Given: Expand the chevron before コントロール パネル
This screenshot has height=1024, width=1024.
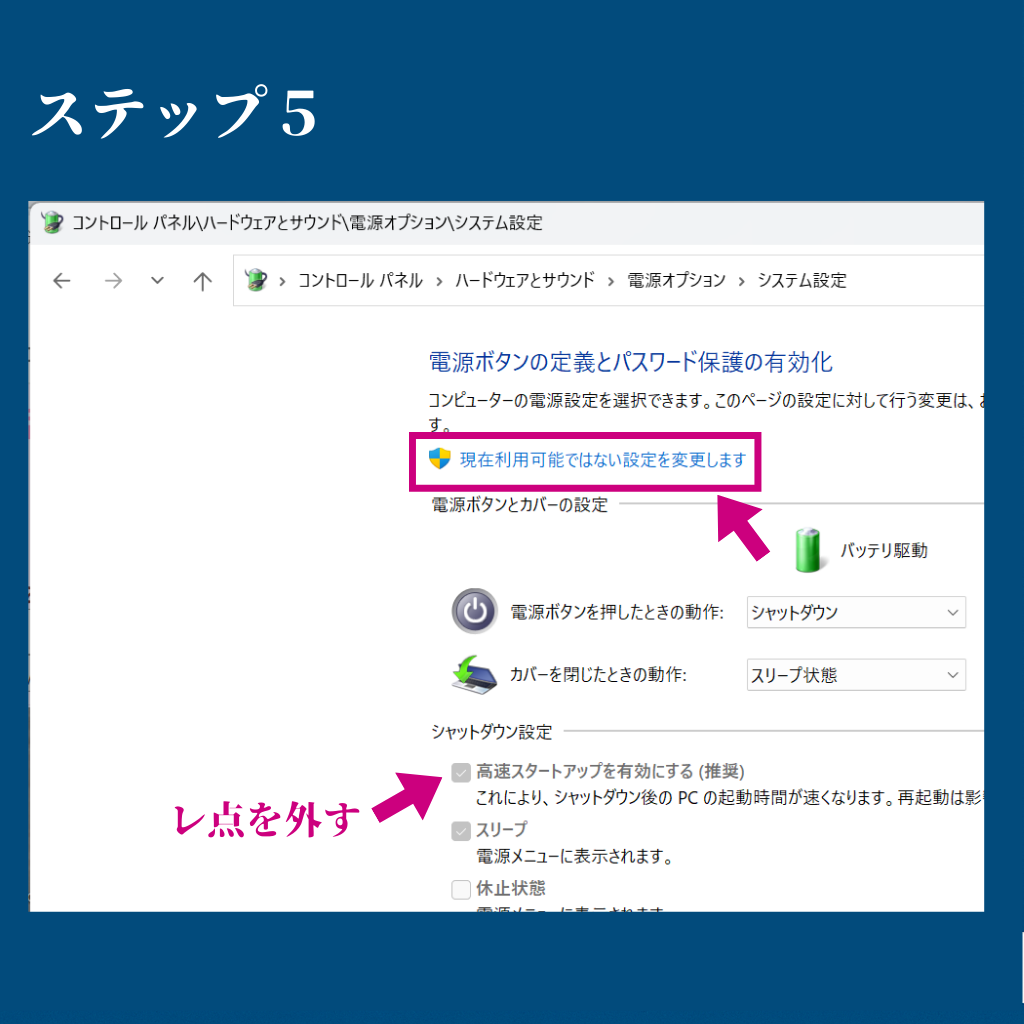Looking at the screenshot, I should click(x=282, y=281).
